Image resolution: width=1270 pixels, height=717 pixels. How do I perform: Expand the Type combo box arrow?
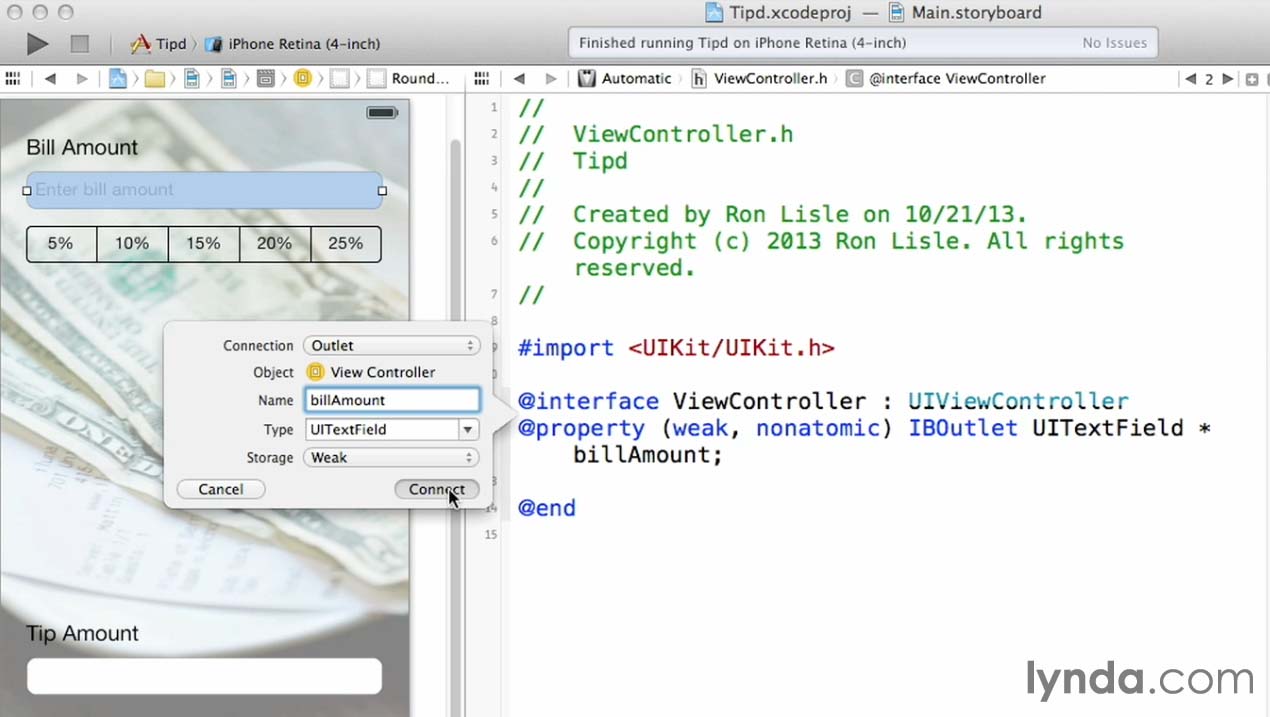pyautogui.click(x=467, y=430)
